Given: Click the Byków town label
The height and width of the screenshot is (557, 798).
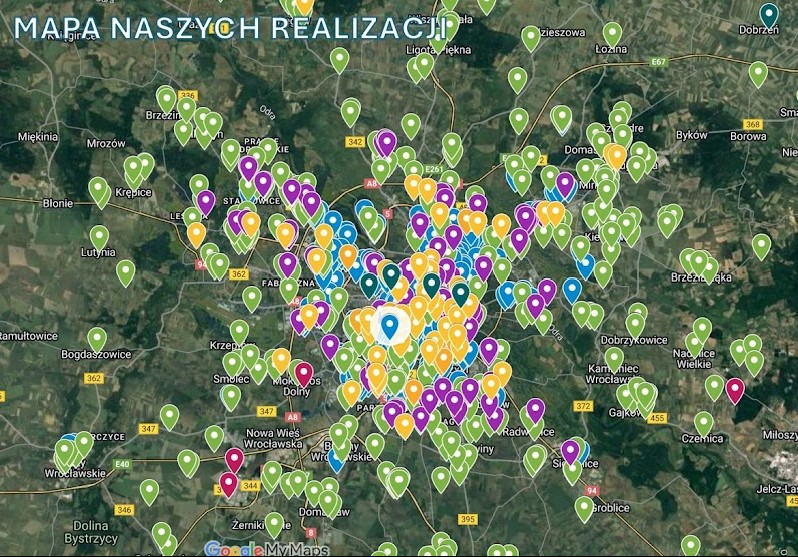Looking at the screenshot, I should (692, 135).
